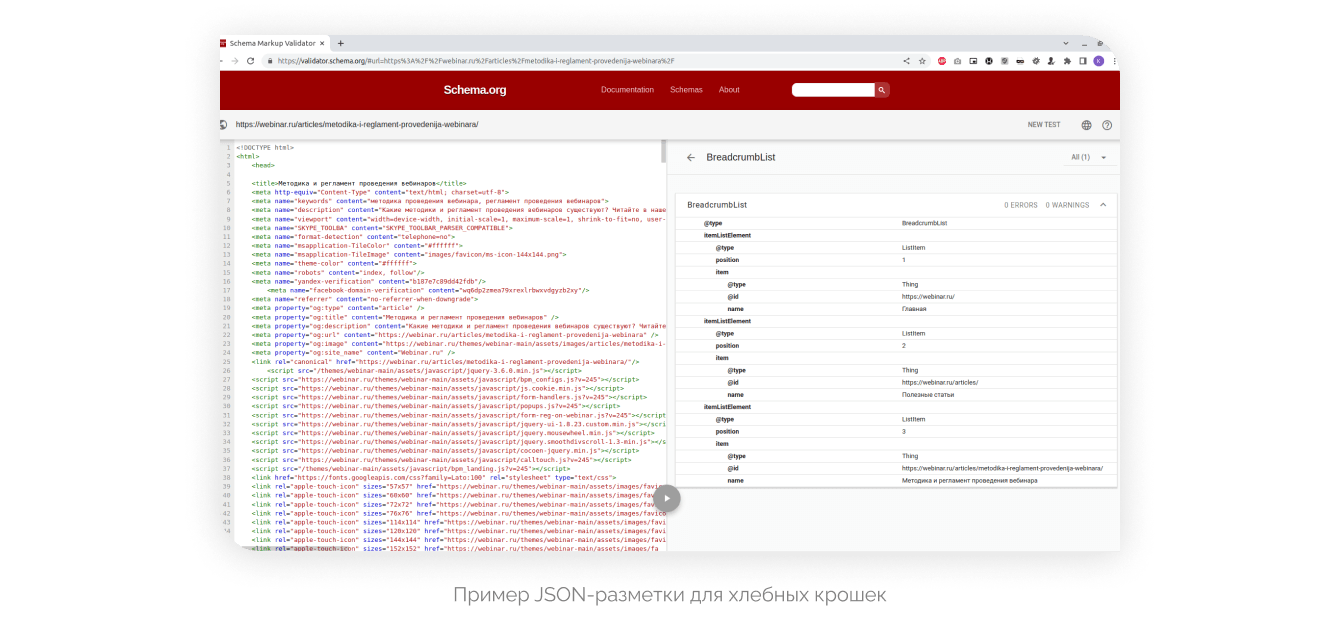The image size is (1340, 637).
Task: Collapse the BreadcrumbList result card
Action: tap(1103, 205)
